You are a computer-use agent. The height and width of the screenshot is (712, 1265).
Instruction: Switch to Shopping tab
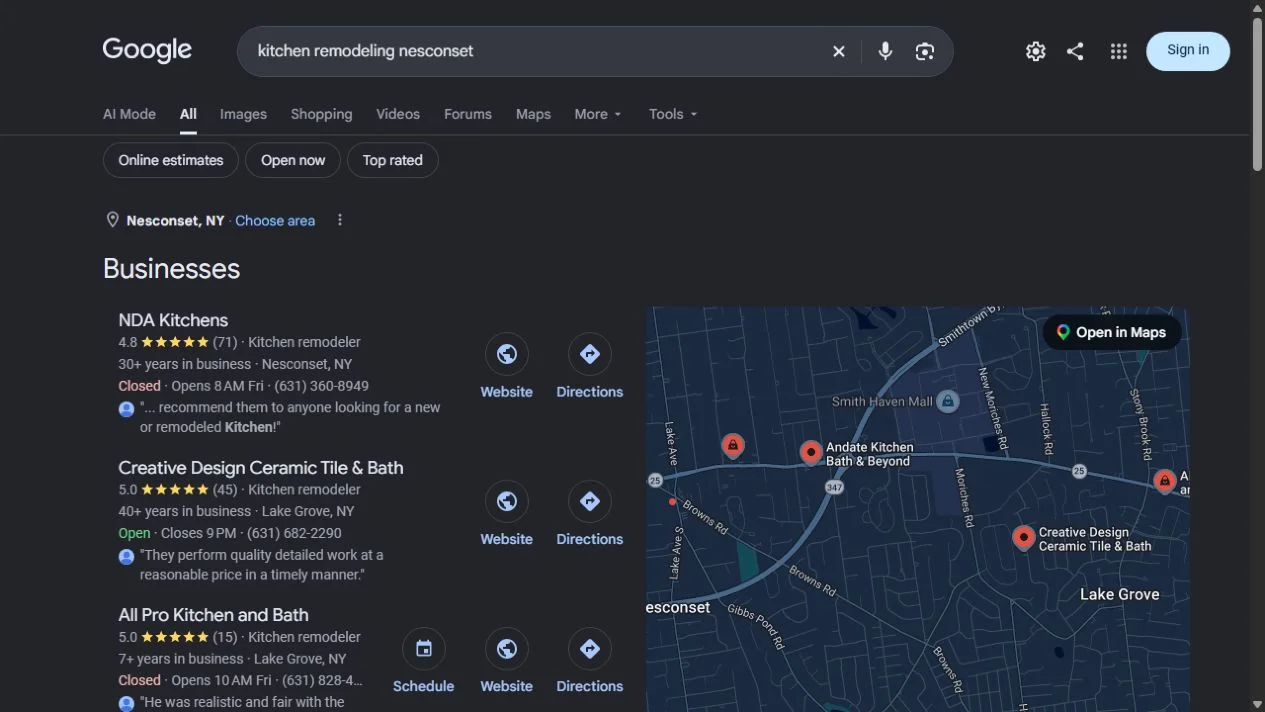pyautogui.click(x=321, y=114)
